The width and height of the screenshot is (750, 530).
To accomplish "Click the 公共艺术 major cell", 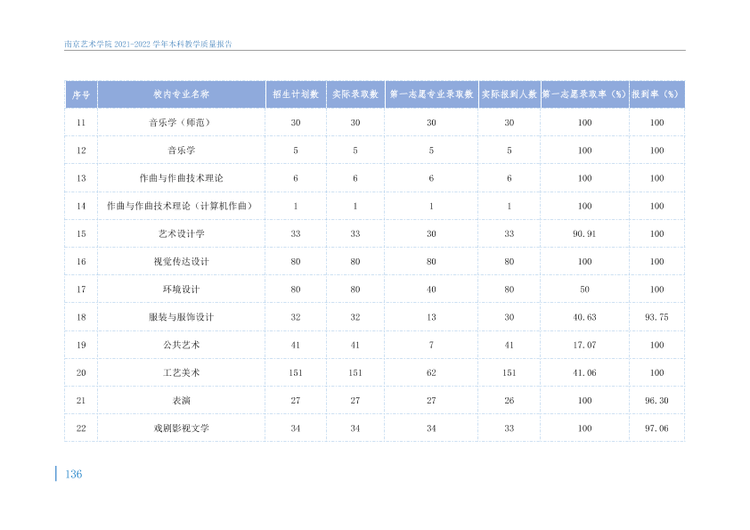I will click(x=181, y=345).
